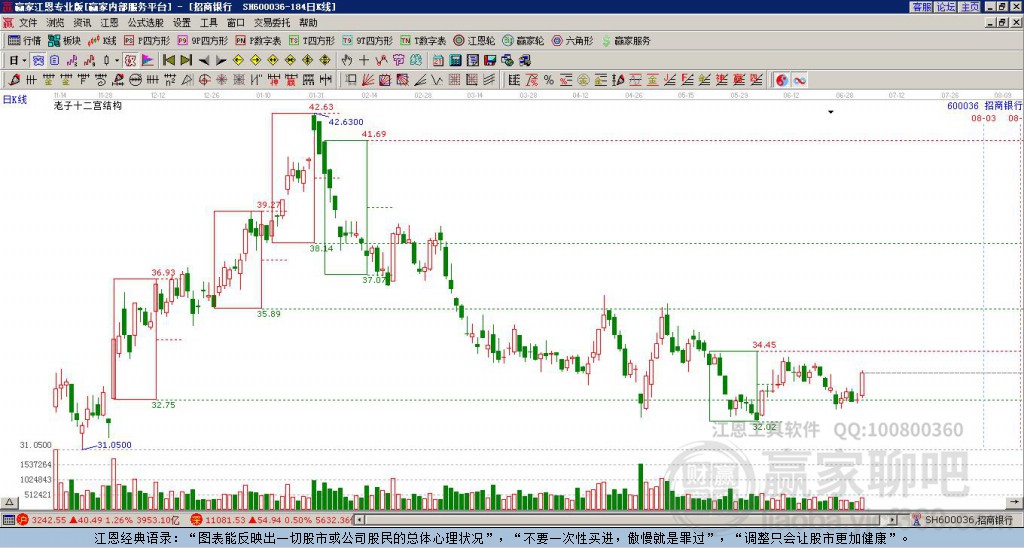This screenshot has height=548, width=1024.
Task: Open the 行情 quotes view
Action: (24, 40)
